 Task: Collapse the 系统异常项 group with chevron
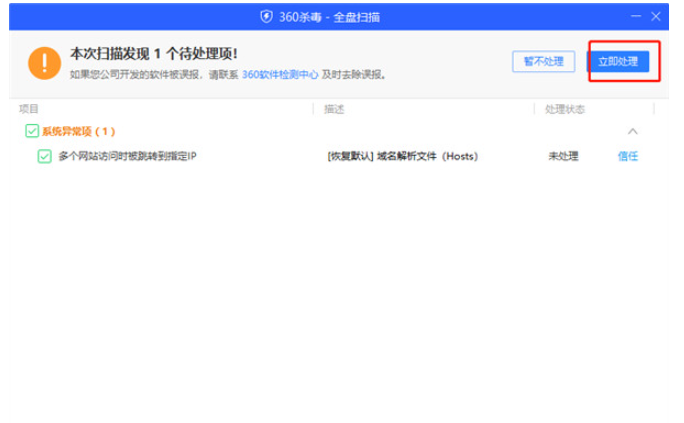(x=632, y=132)
